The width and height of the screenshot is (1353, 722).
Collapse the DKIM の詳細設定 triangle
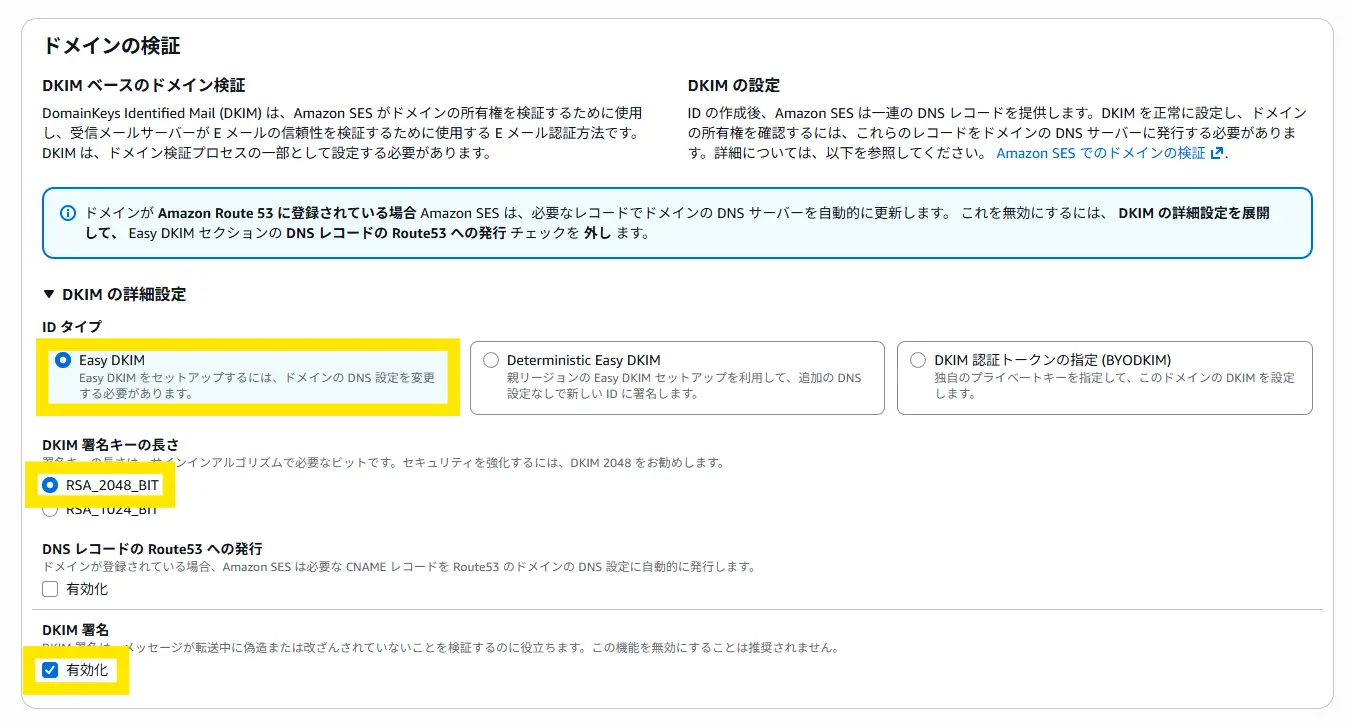49,294
